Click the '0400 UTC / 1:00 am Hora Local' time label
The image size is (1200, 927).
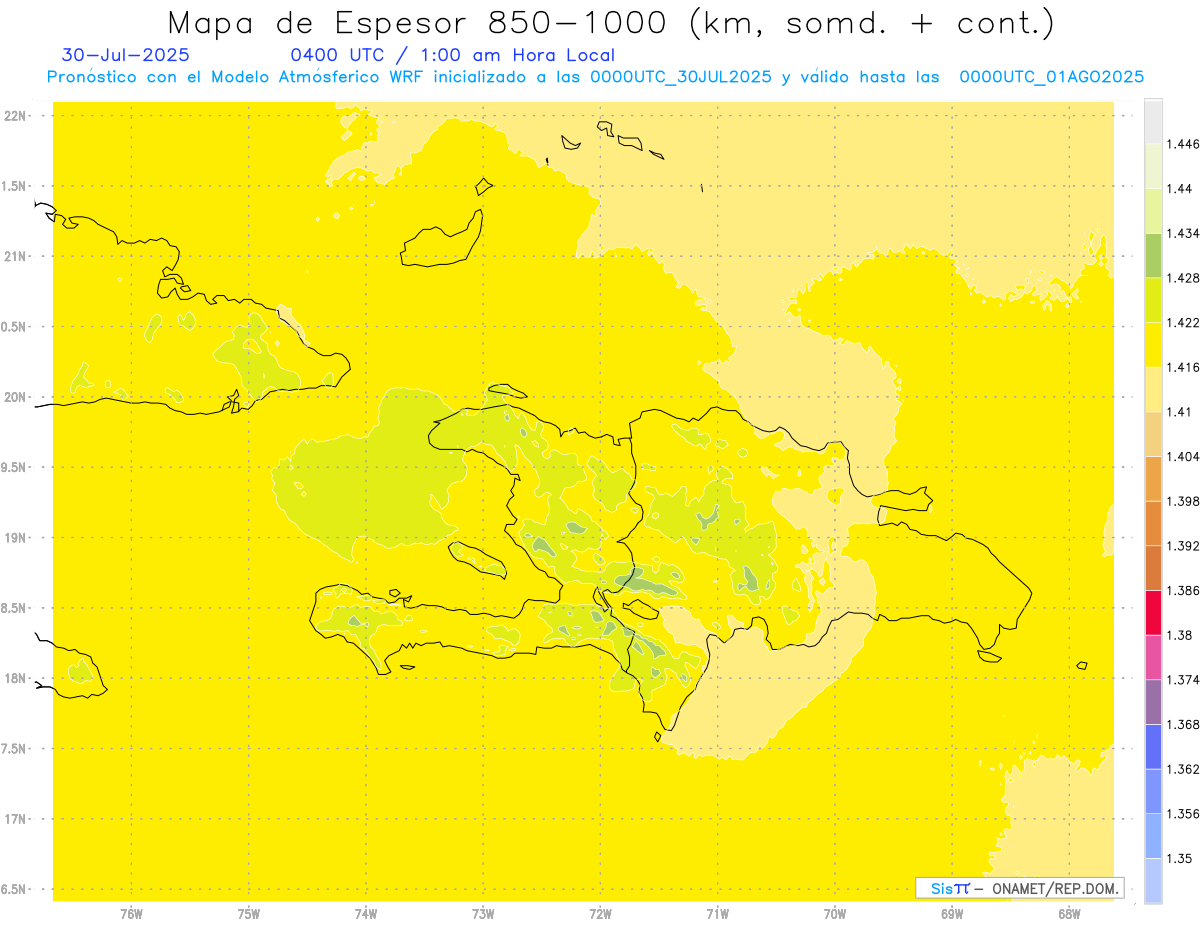tap(453, 55)
